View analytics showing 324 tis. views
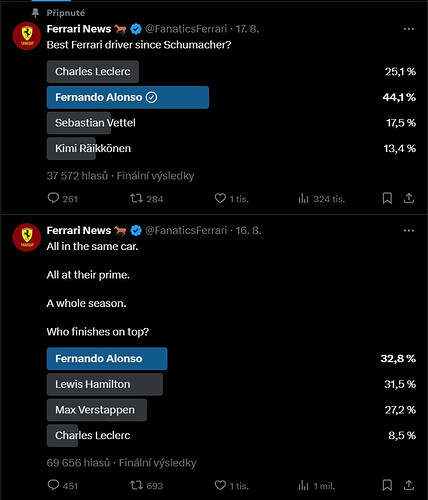 pos(321,199)
